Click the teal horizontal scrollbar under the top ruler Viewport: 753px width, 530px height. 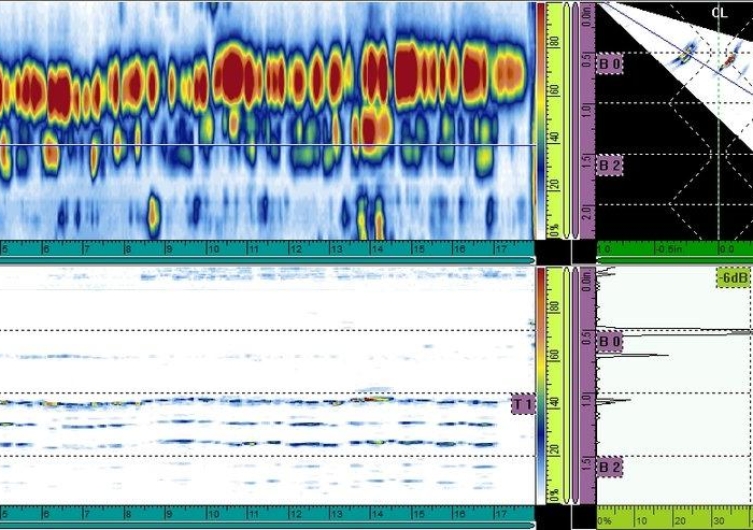click(x=266, y=260)
